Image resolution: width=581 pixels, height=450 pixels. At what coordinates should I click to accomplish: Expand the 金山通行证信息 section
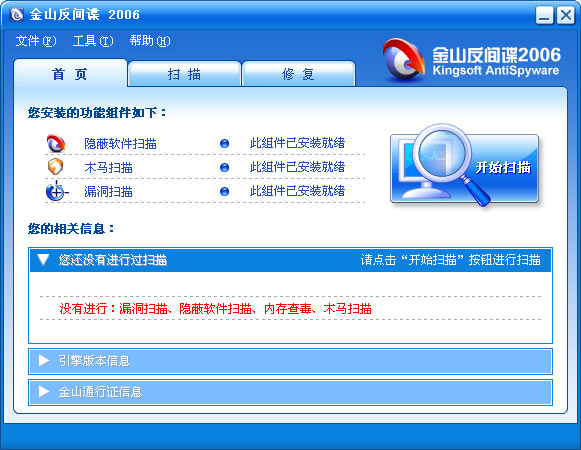[290, 392]
